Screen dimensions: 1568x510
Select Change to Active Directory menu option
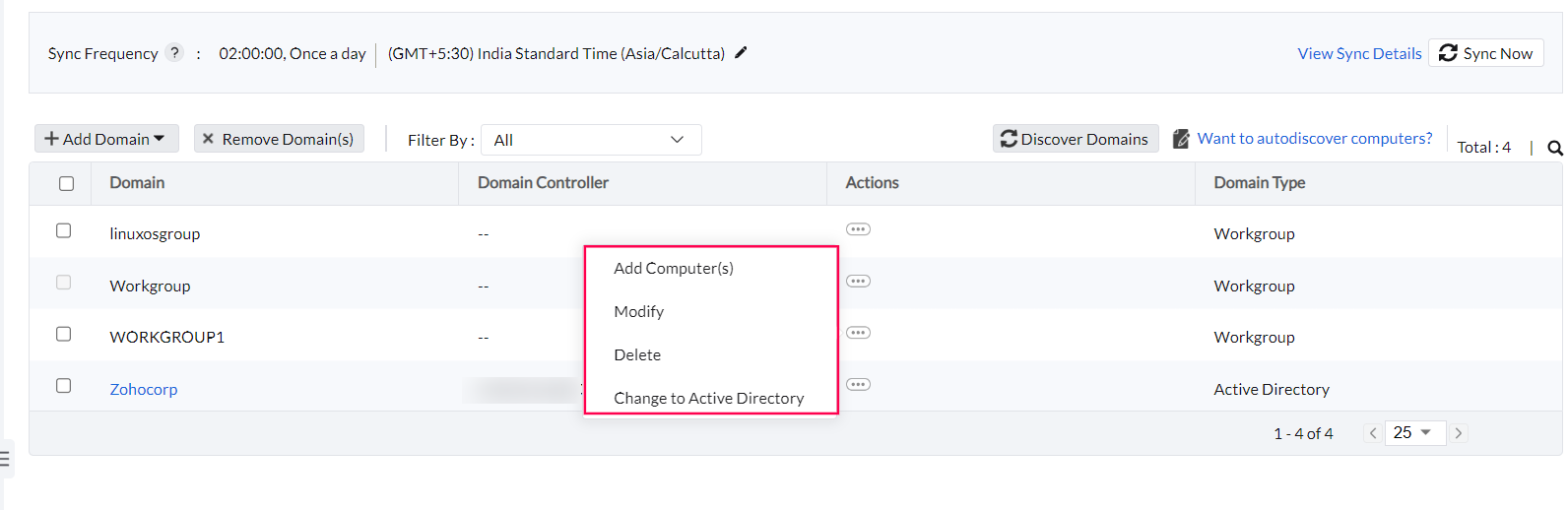pyautogui.click(x=708, y=398)
